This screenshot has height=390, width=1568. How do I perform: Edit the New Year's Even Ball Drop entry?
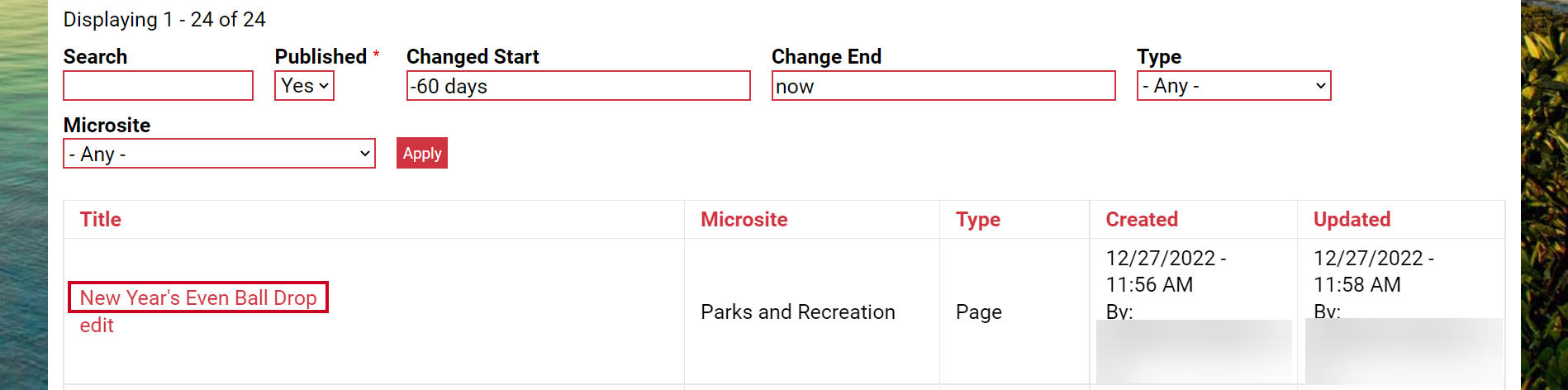97,326
